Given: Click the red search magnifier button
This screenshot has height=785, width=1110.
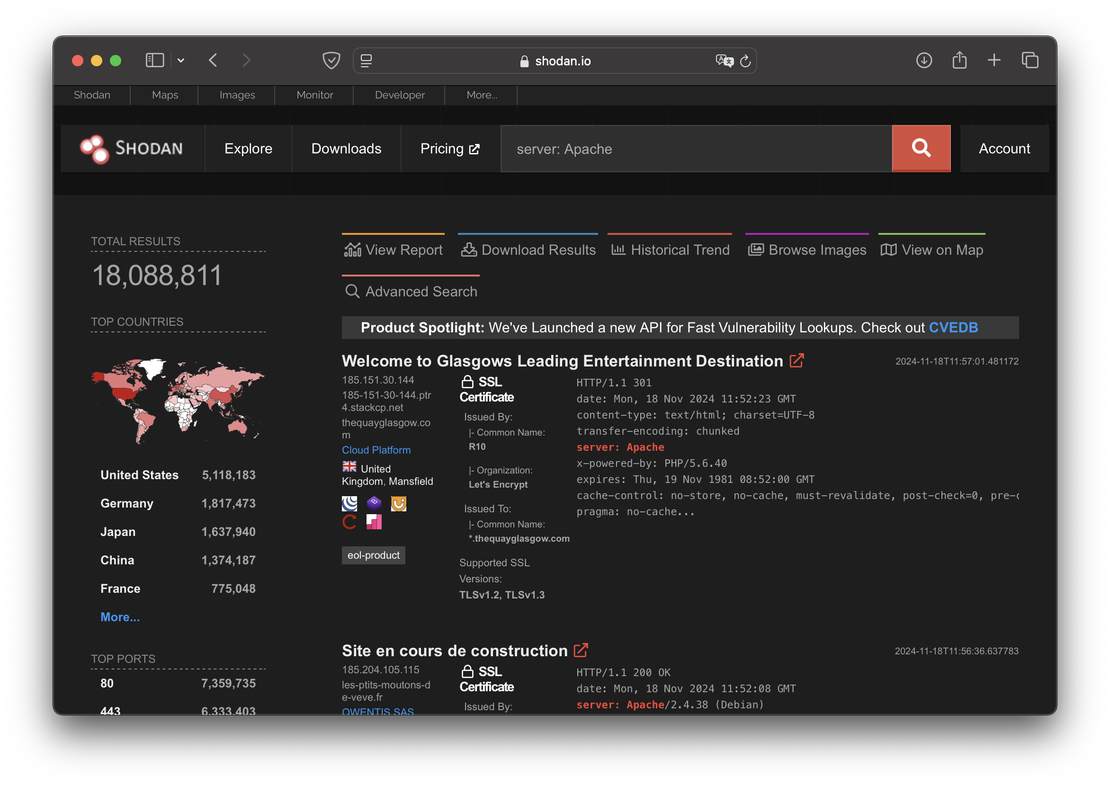Looking at the screenshot, I should (920, 148).
